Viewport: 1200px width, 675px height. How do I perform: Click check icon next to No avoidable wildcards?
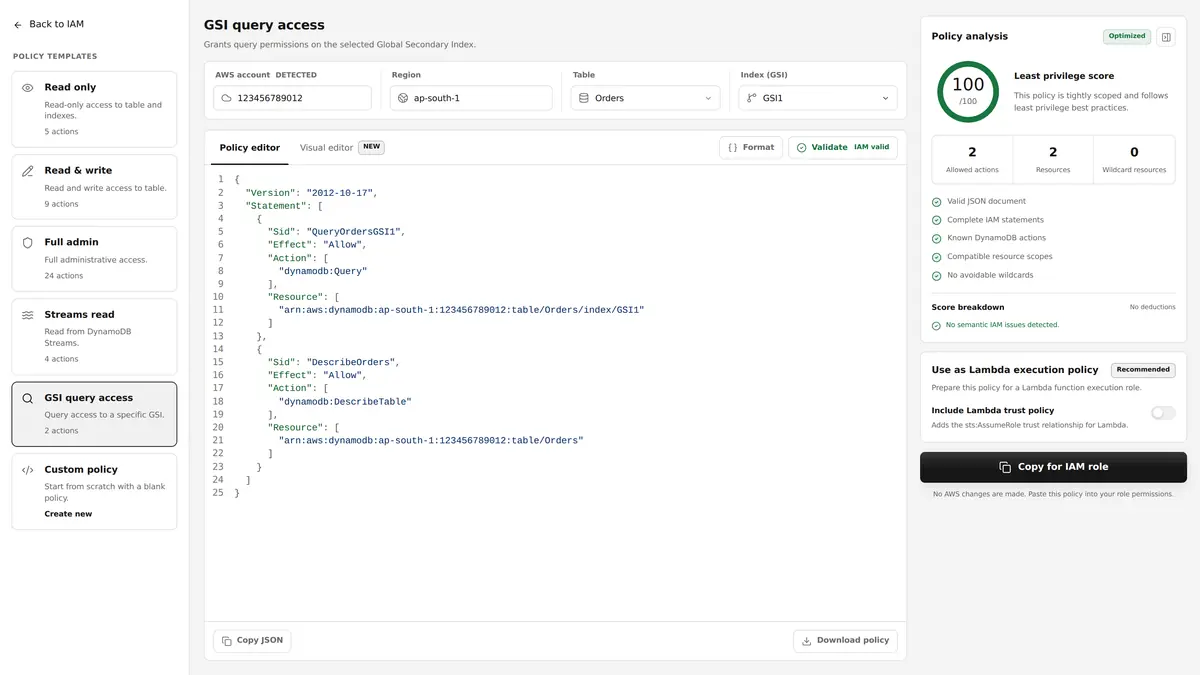[937, 276]
